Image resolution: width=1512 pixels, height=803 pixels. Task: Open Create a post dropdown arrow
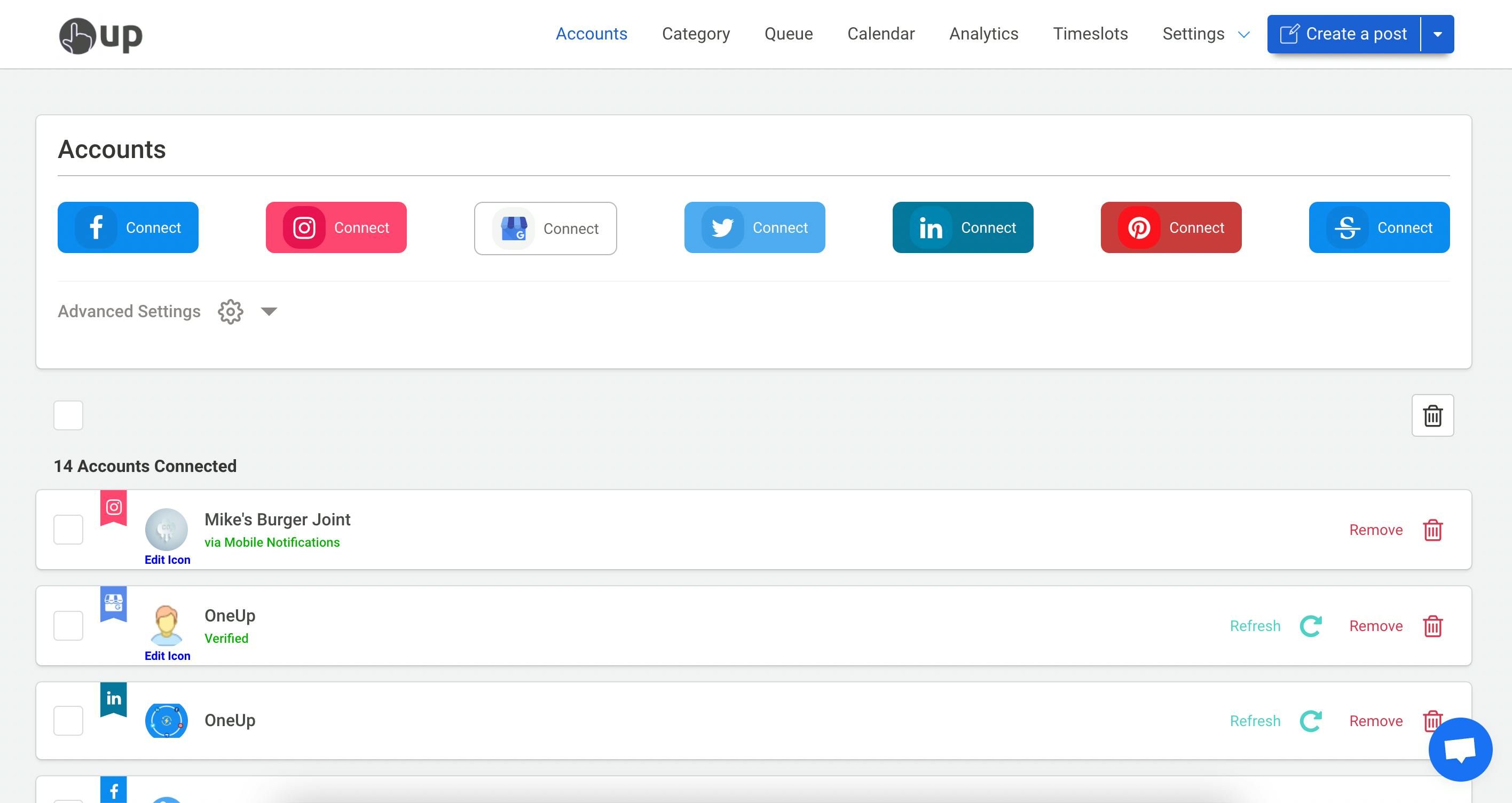click(x=1437, y=34)
